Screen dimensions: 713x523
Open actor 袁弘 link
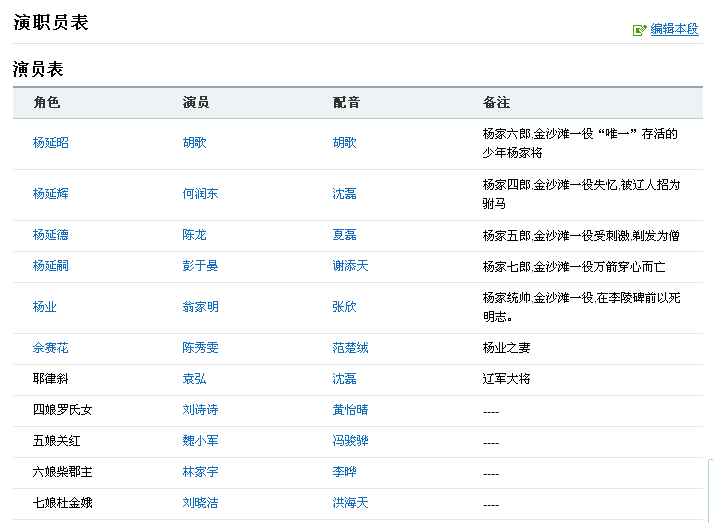pyautogui.click(x=195, y=379)
